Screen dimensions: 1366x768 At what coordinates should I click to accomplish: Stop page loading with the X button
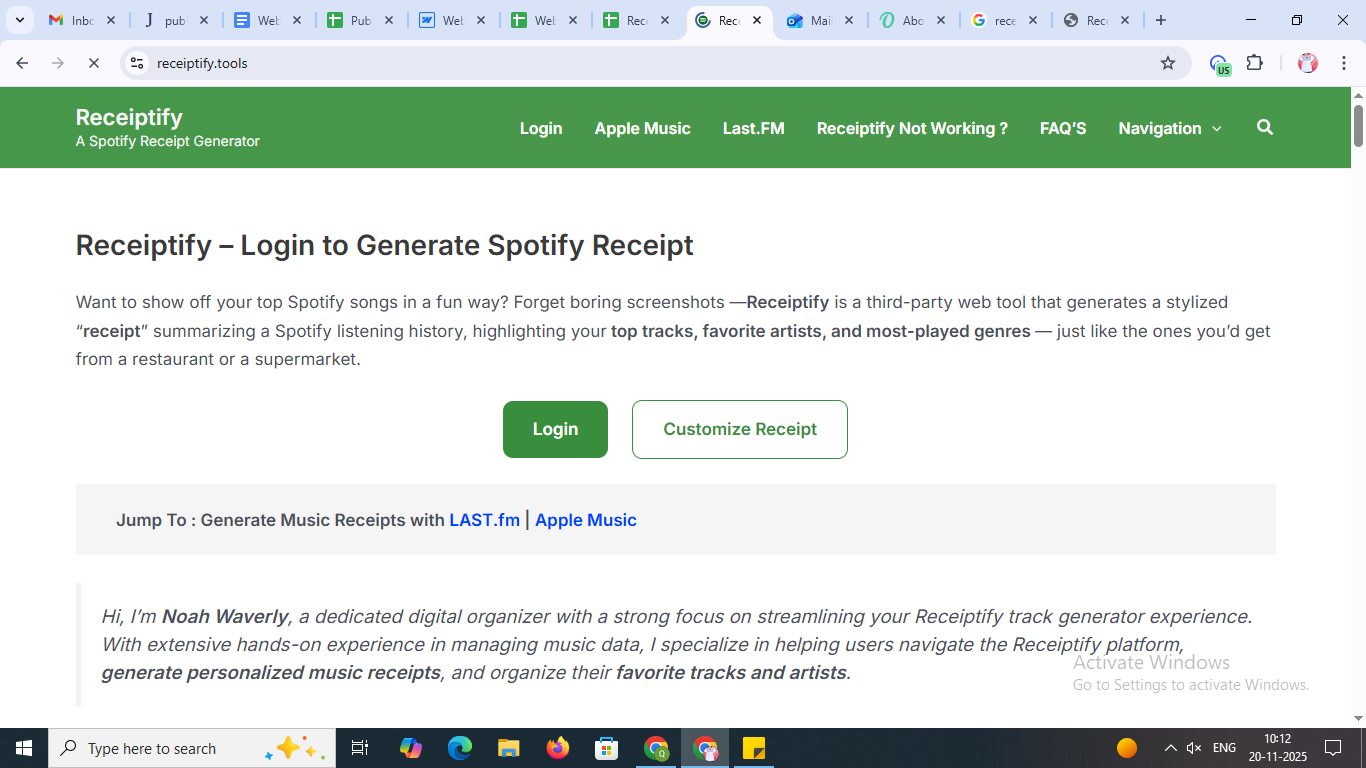point(93,63)
